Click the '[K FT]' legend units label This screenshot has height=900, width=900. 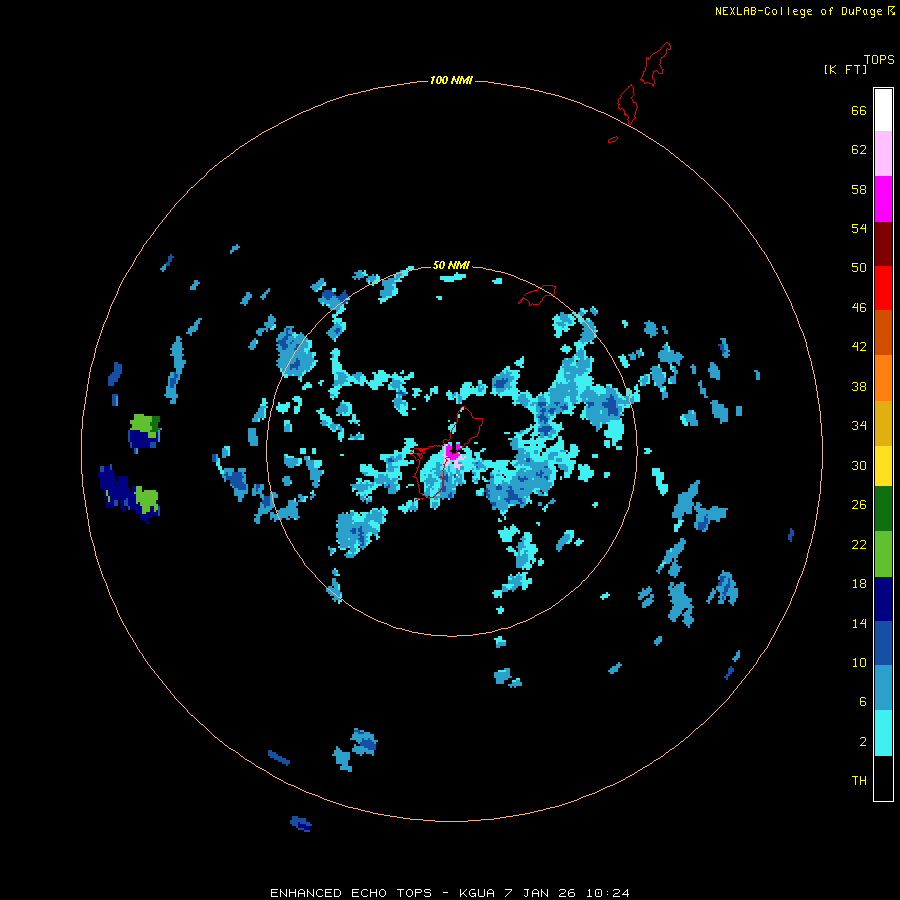(x=845, y=69)
